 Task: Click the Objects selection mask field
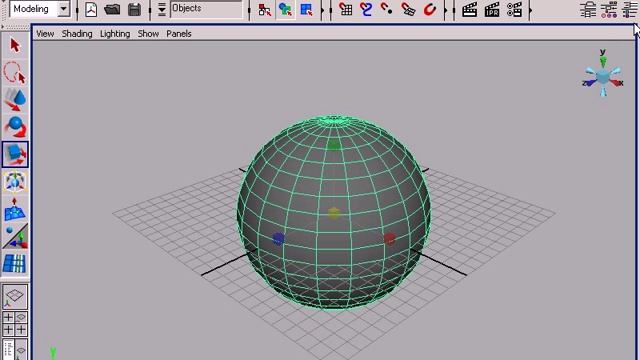(x=206, y=9)
